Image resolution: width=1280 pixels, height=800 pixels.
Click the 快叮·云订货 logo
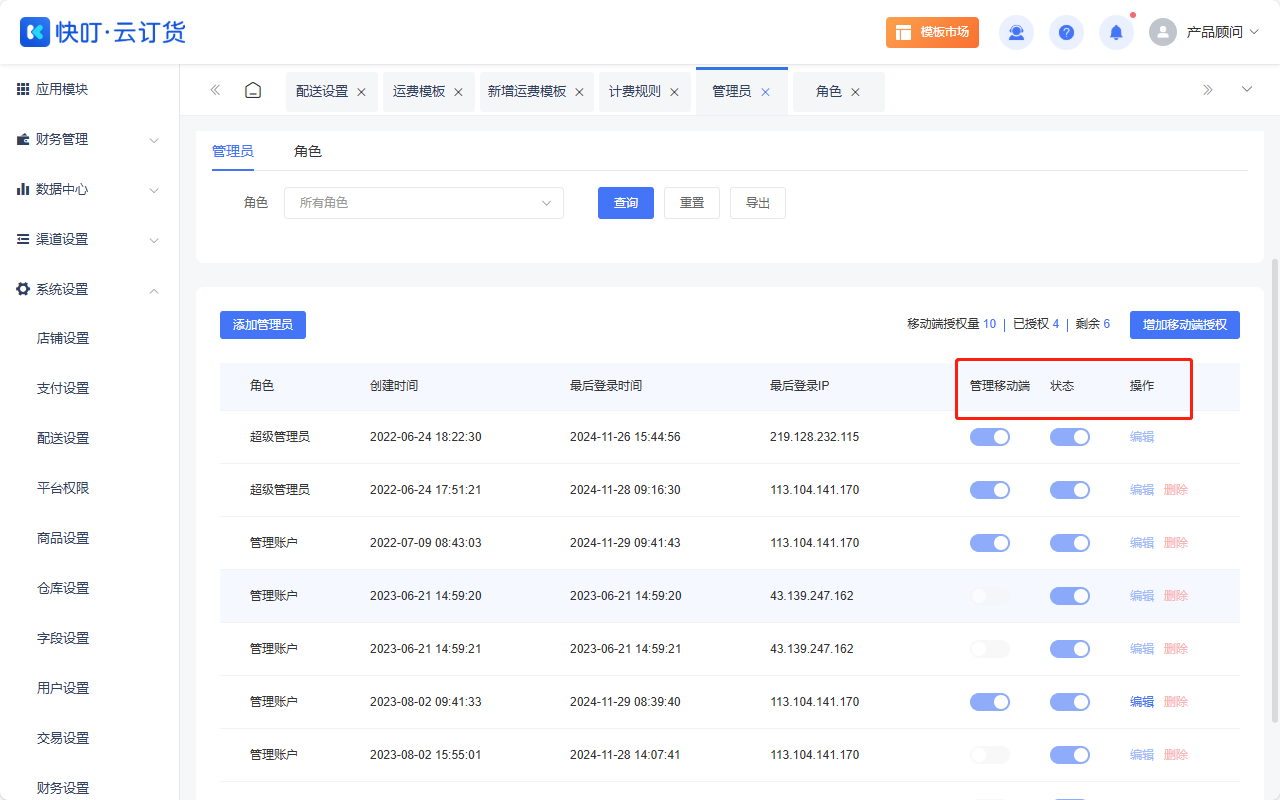click(x=103, y=32)
